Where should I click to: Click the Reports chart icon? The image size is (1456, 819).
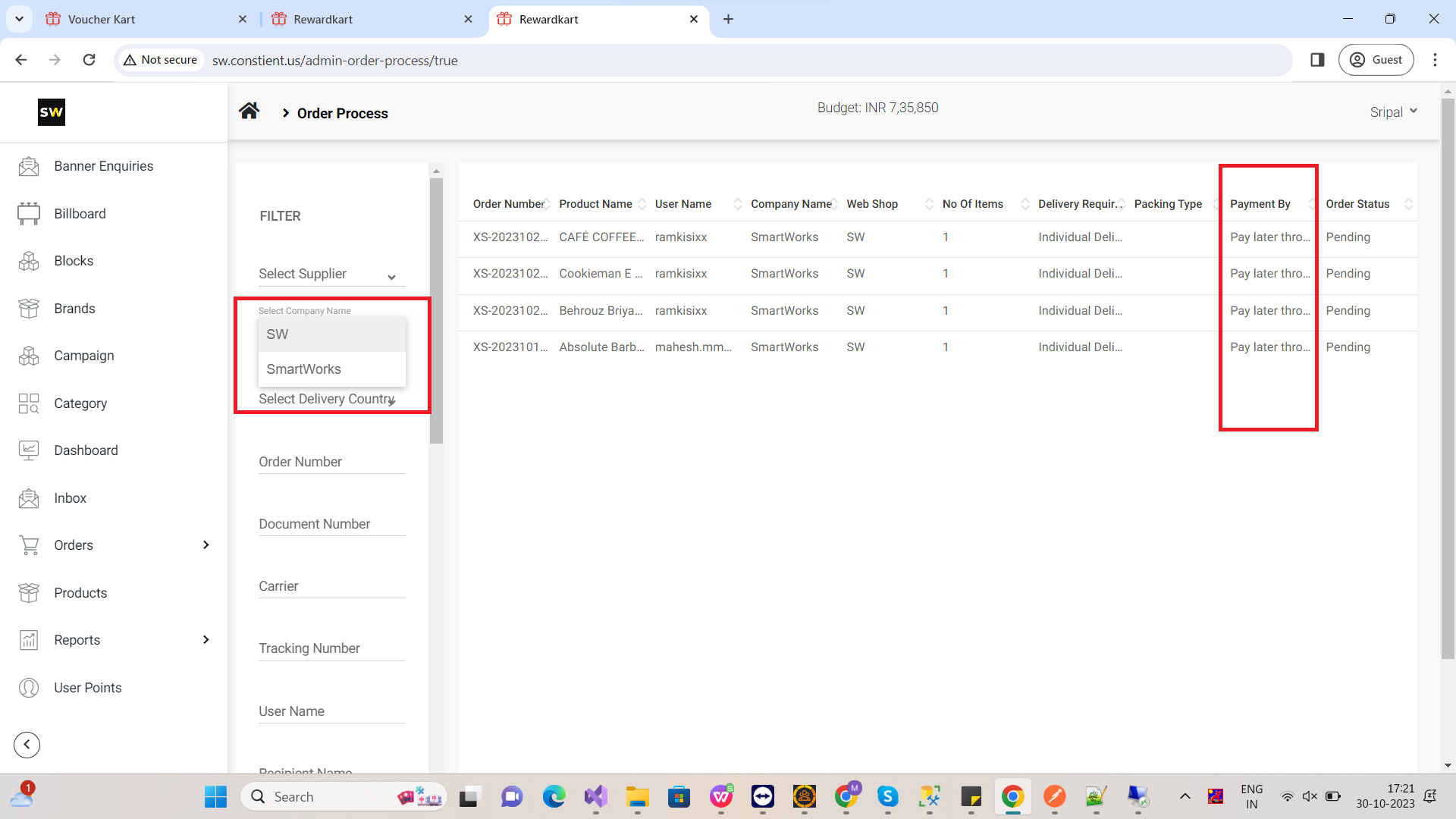point(29,640)
